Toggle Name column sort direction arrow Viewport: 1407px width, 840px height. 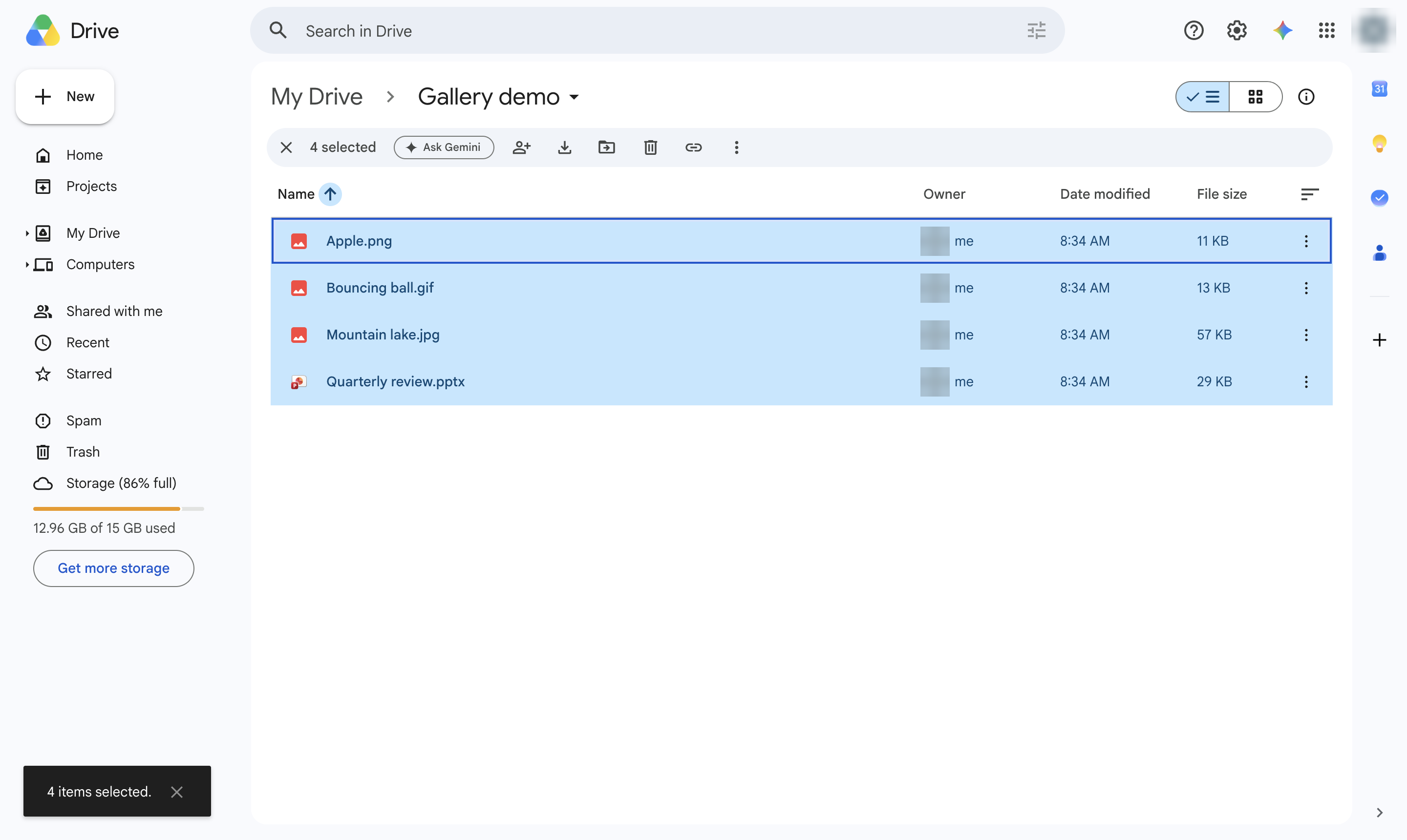coord(330,194)
